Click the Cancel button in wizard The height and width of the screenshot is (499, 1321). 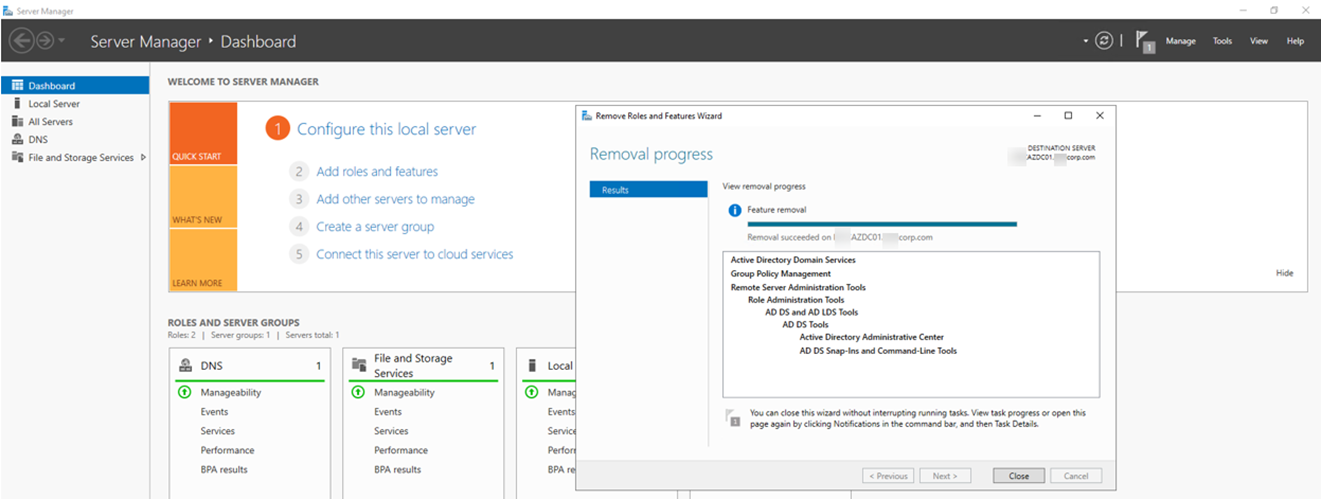(x=1076, y=476)
